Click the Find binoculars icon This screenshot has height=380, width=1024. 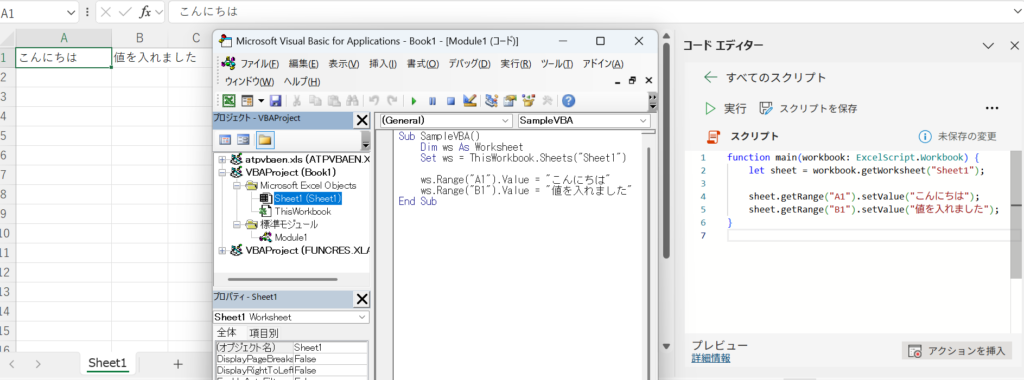353,101
